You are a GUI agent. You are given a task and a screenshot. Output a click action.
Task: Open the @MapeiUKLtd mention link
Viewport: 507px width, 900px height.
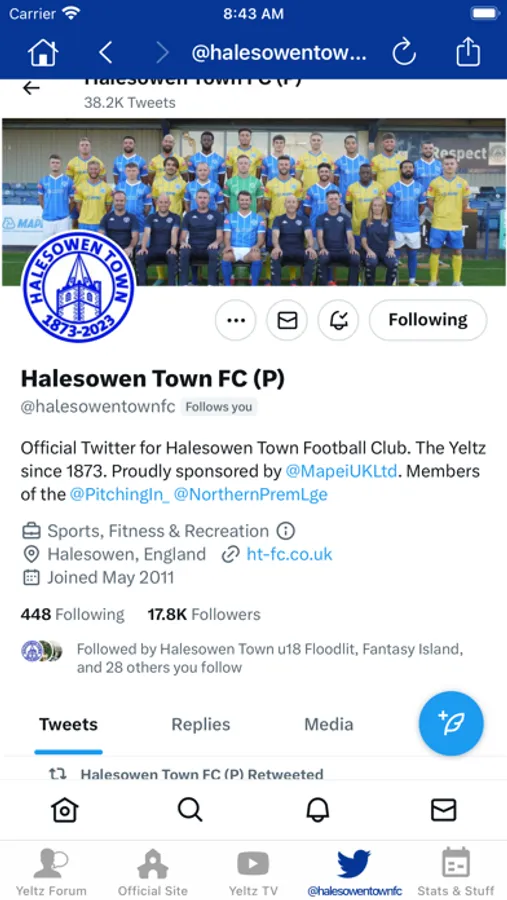(x=342, y=472)
